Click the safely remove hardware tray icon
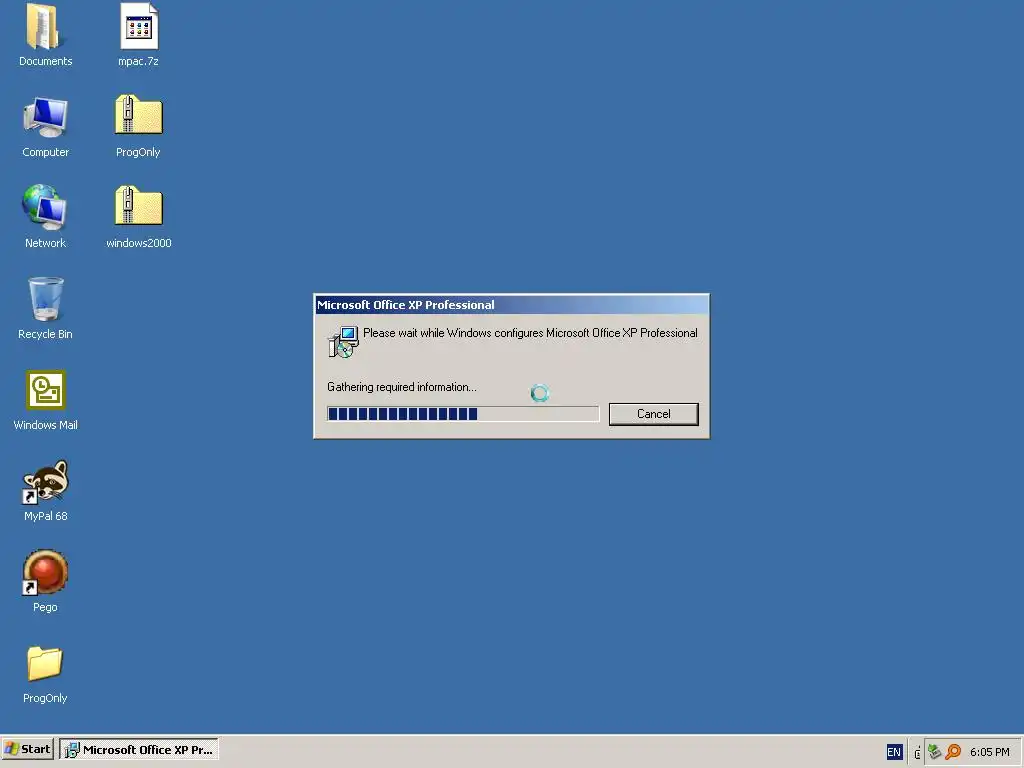This screenshot has width=1024, height=768. coord(935,752)
